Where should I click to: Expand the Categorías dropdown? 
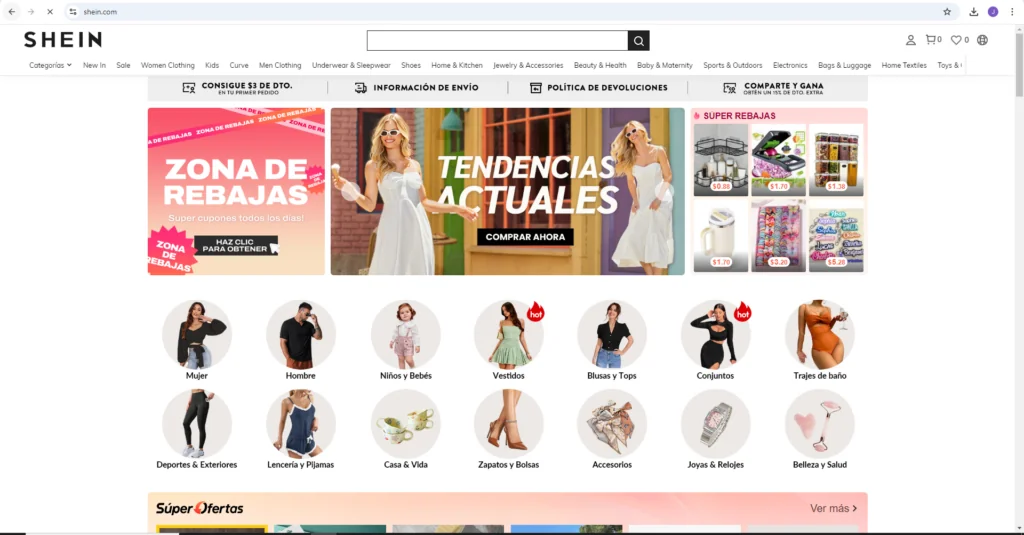50,65
